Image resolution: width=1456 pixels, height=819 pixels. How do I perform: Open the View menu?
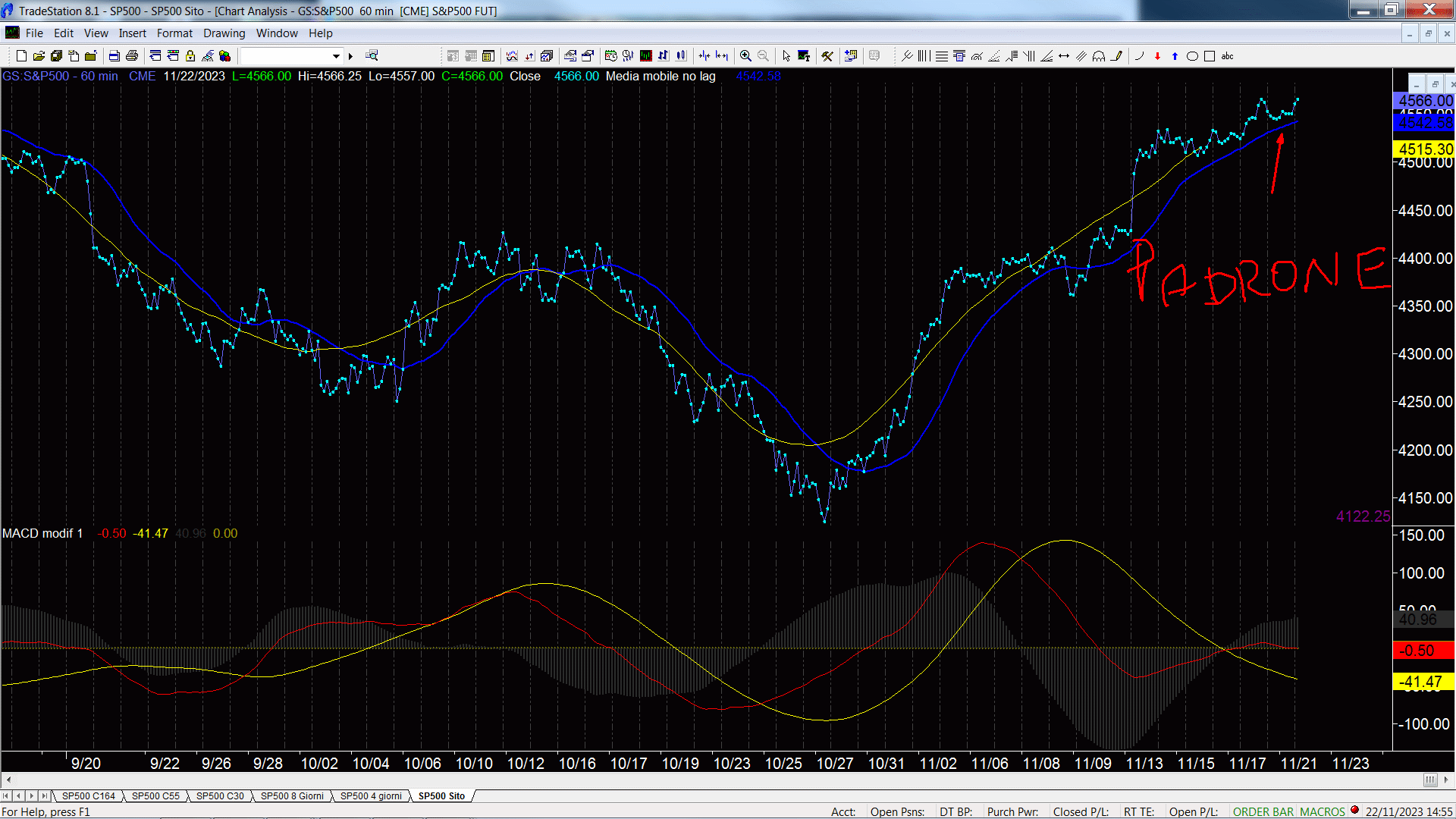pos(96,33)
